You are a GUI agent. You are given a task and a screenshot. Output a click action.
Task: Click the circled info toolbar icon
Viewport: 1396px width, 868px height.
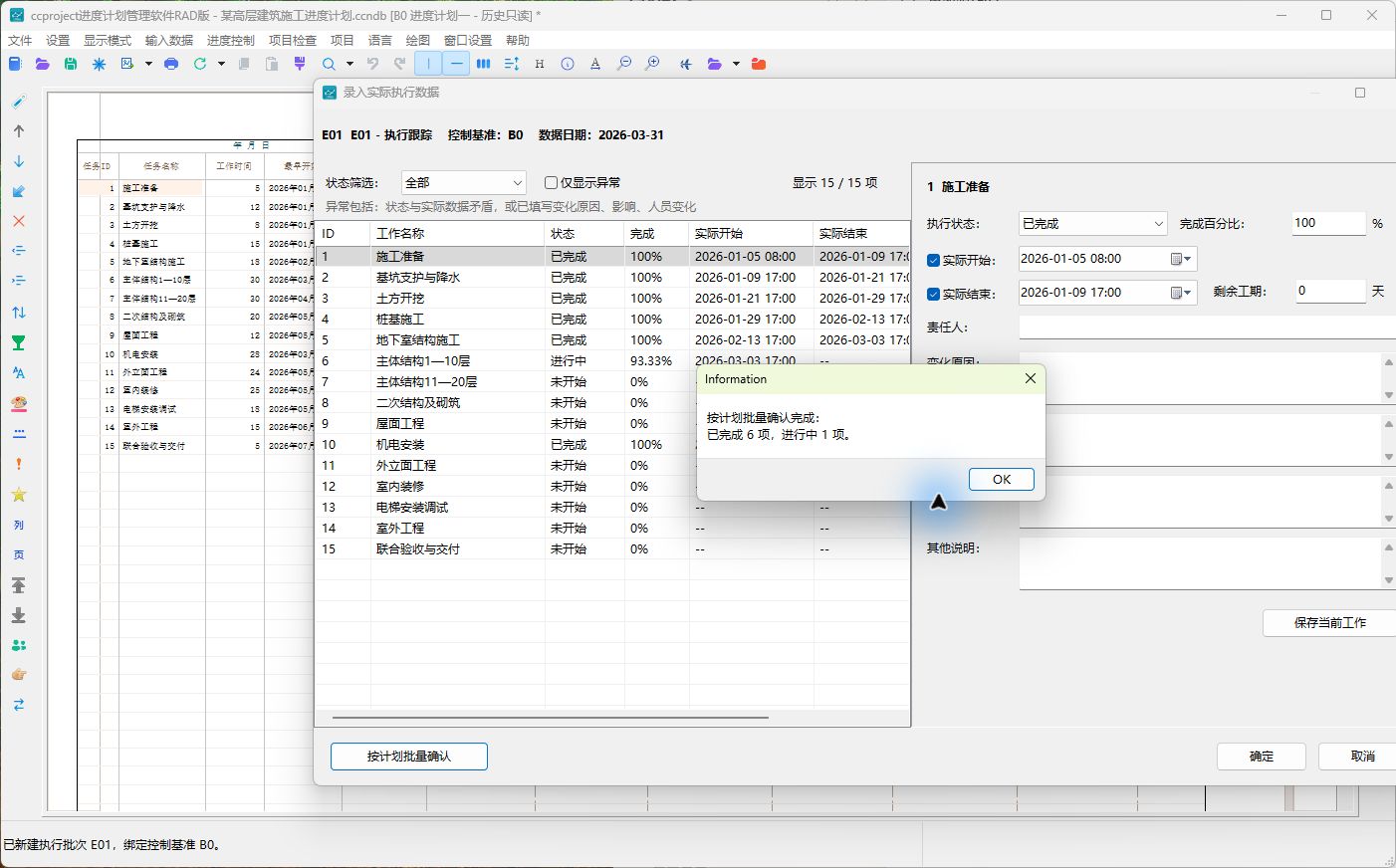pos(568,64)
